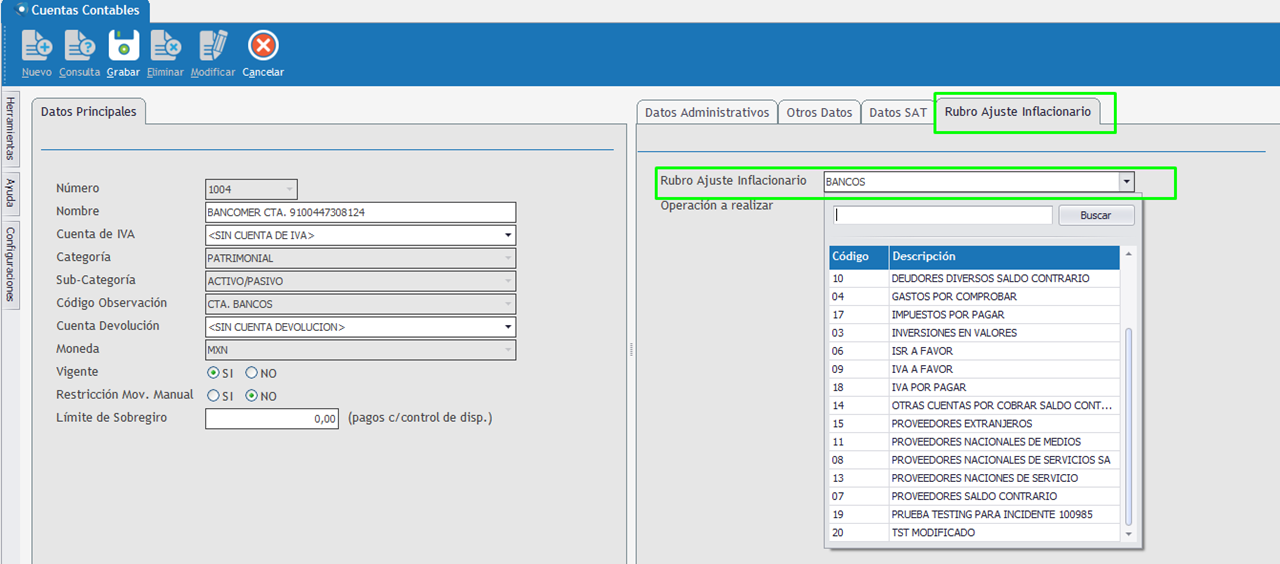The height and width of the screenshot is (564, 1280).
Task: Open the Configuraciones side panel
Action: [x=10, y=264]
